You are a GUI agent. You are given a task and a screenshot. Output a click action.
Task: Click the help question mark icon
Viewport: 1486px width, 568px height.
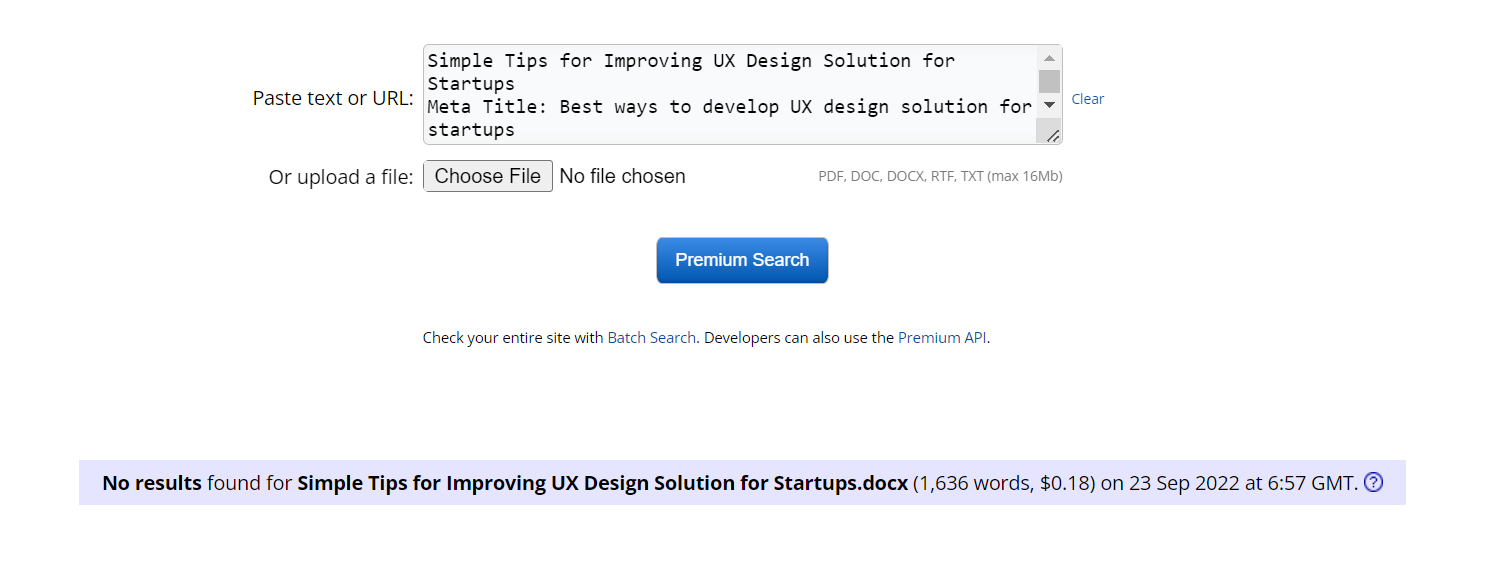pyautogui.click(x=1373, y=483)
